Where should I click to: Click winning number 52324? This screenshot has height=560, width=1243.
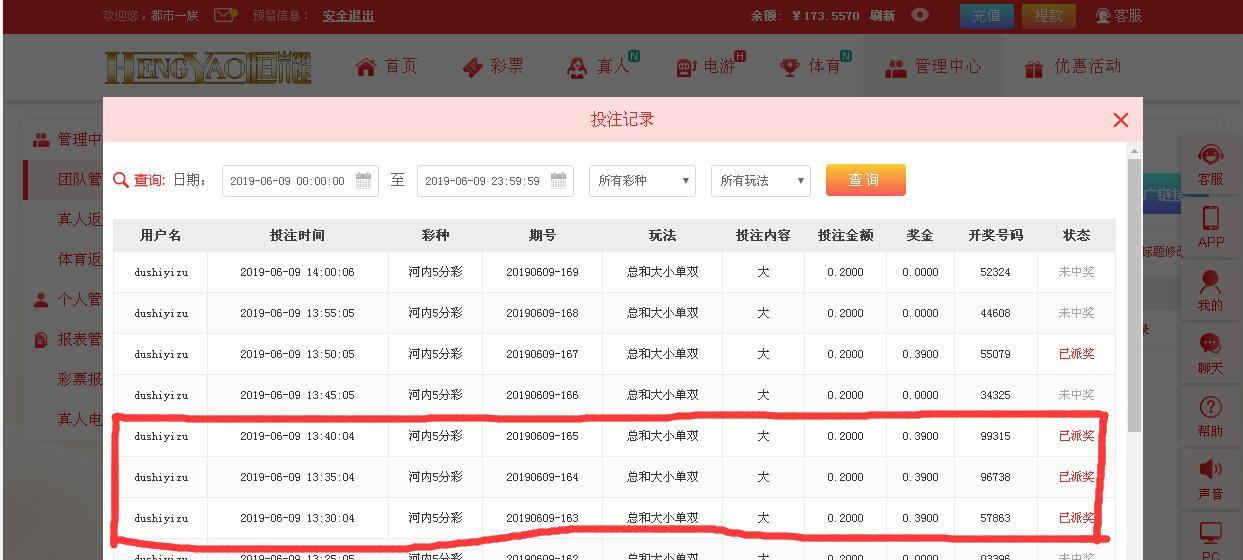click(995, 272)
